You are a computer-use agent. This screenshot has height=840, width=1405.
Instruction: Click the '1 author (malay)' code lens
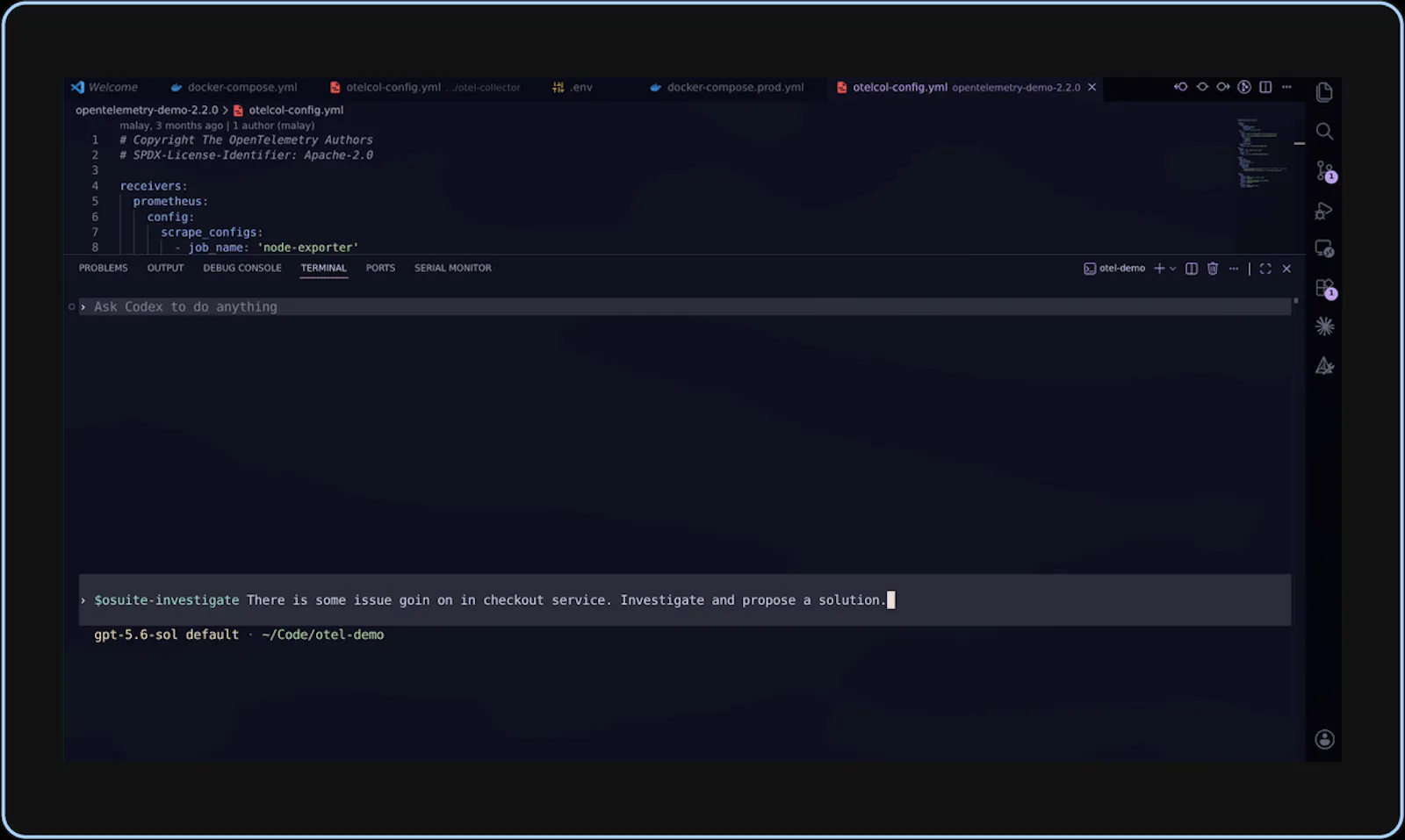point(273,126)
